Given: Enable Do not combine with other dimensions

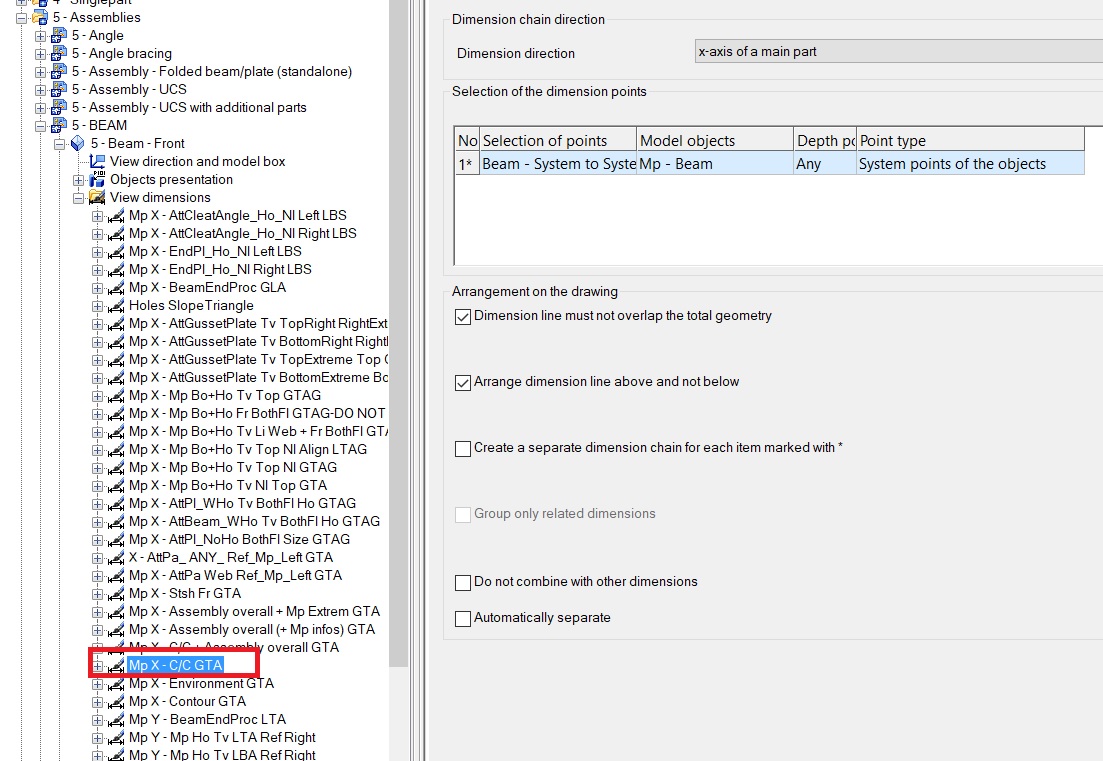Looking at the screenshot, I should click(x=463, y=581).
